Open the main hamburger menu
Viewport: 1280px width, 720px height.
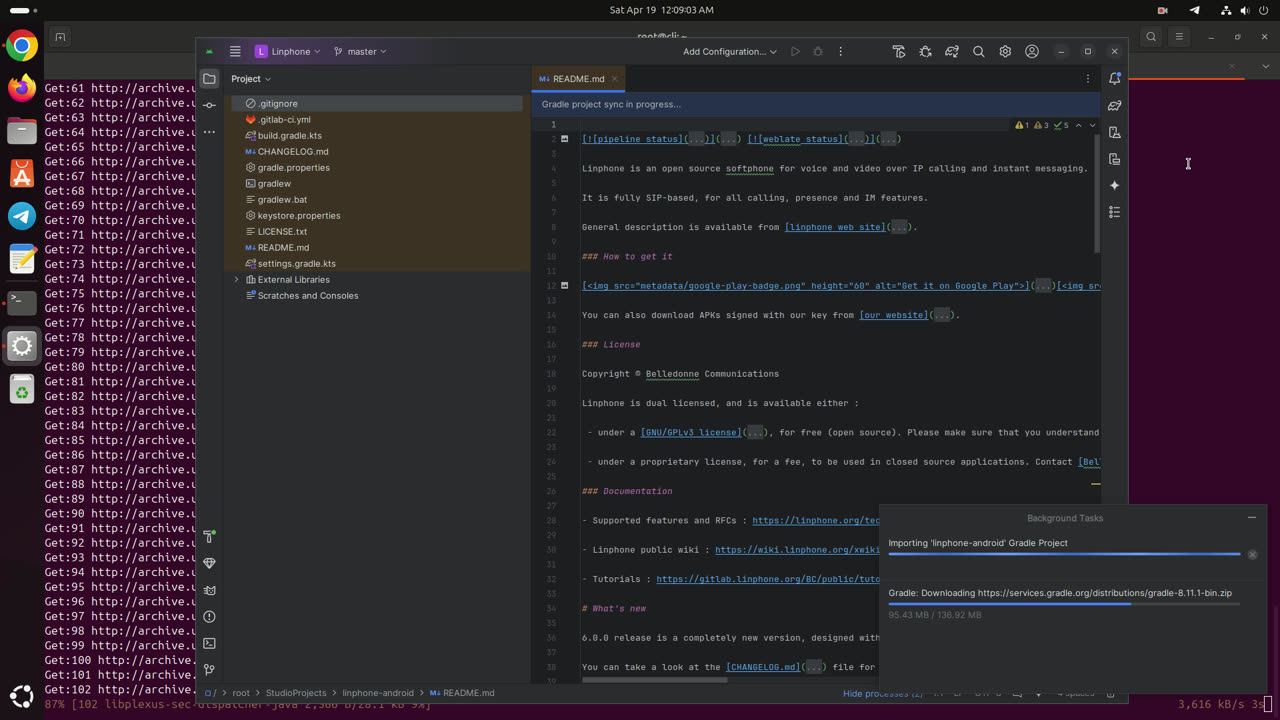(x=235, y=51)
